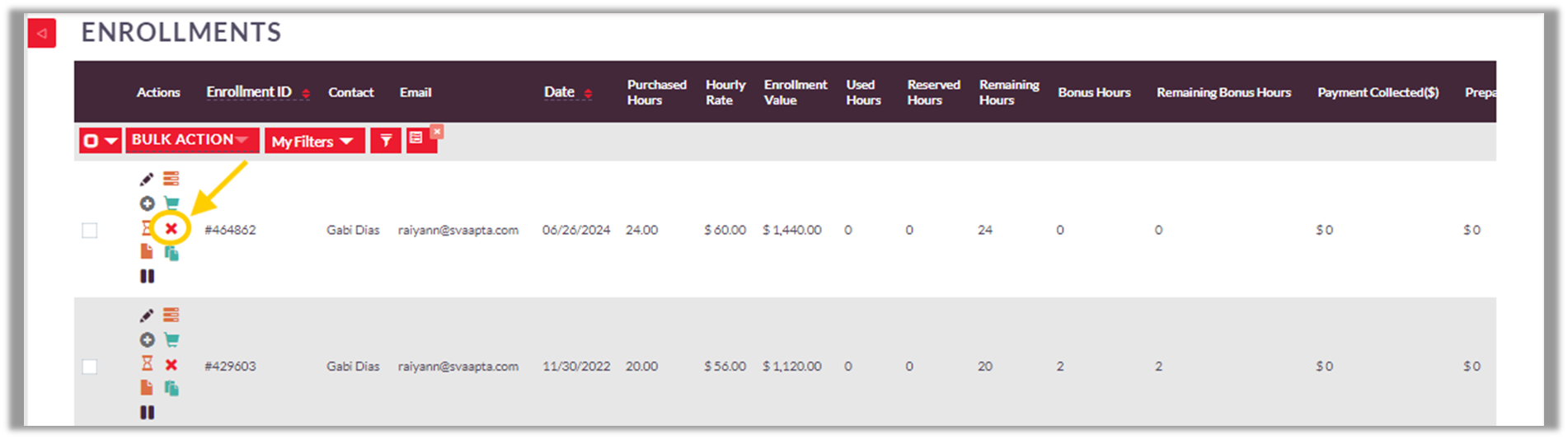Click the purchased hours value 20.00
The image size is (1568, 439).
[641, 366]
